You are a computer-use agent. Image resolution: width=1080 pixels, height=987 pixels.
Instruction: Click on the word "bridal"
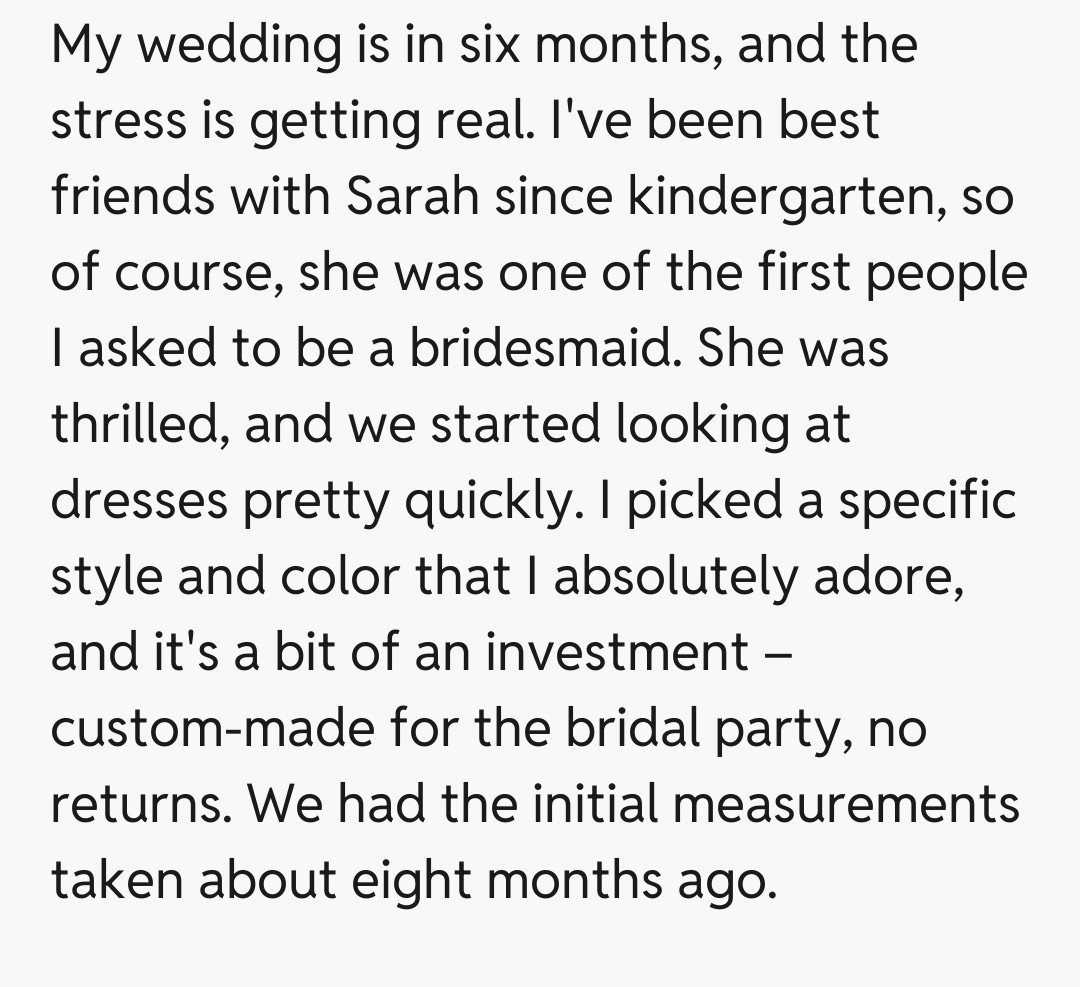[630, 728]
